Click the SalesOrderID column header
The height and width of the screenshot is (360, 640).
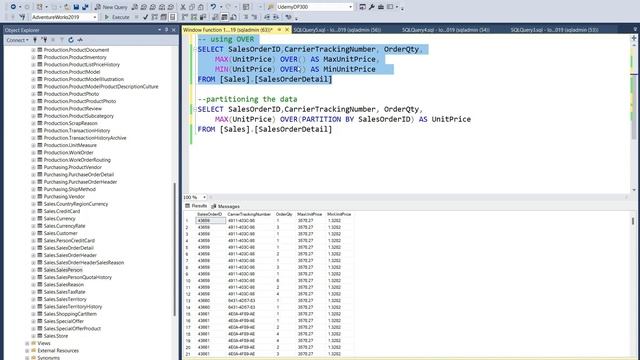point(210,214)
